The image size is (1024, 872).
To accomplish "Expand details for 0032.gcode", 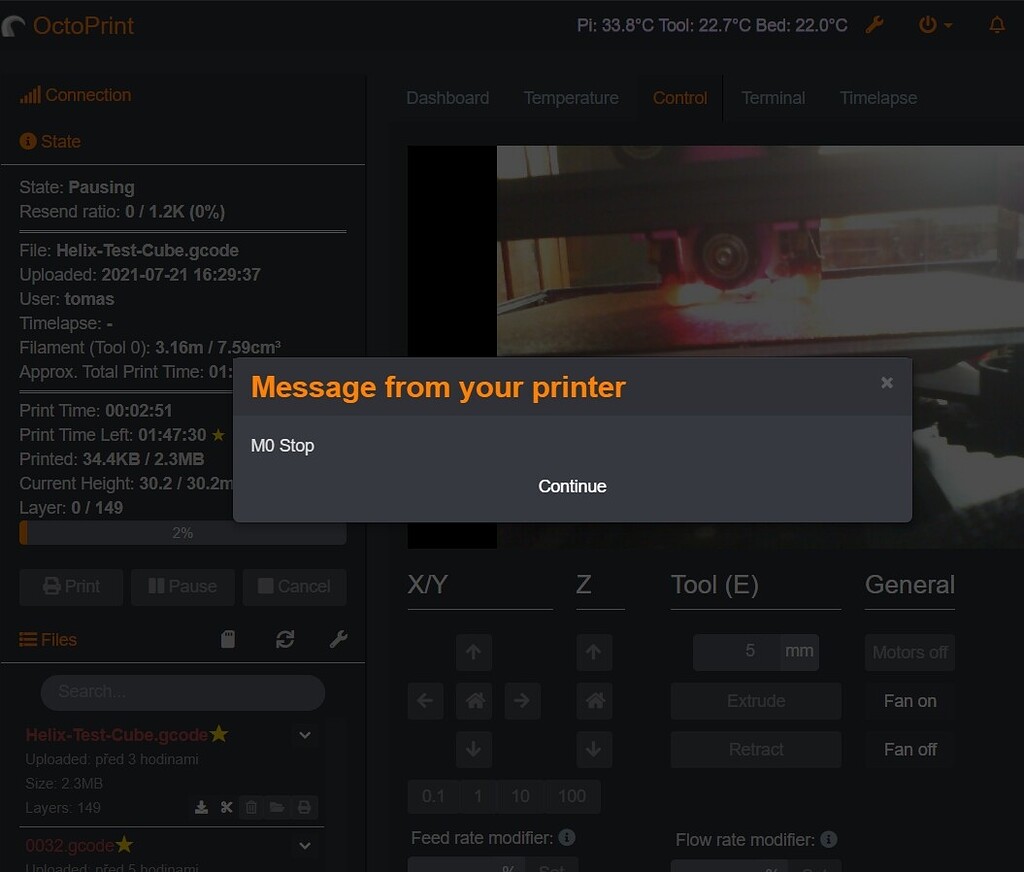I will coord(304,845).
